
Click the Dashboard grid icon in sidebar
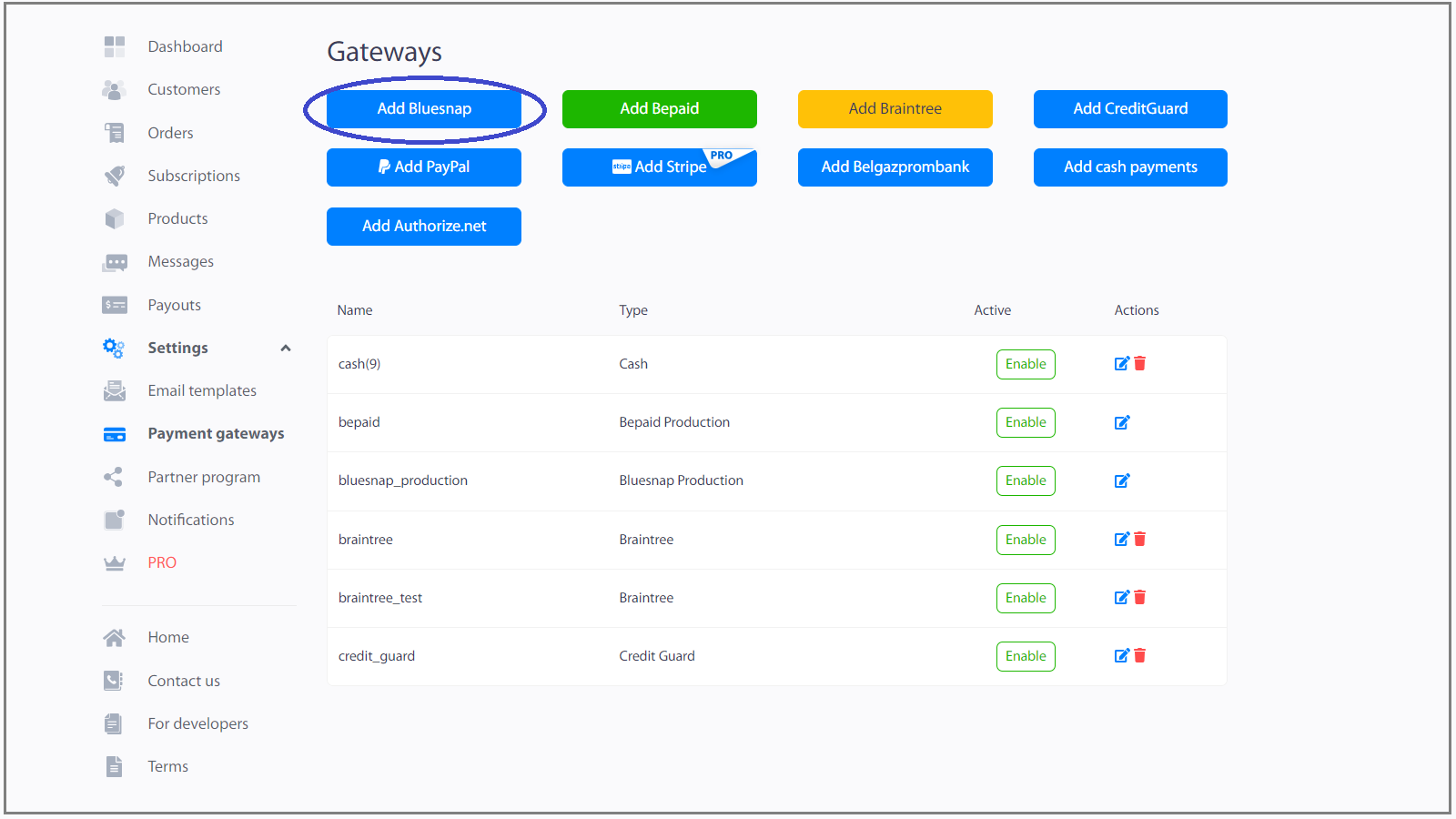115,46
